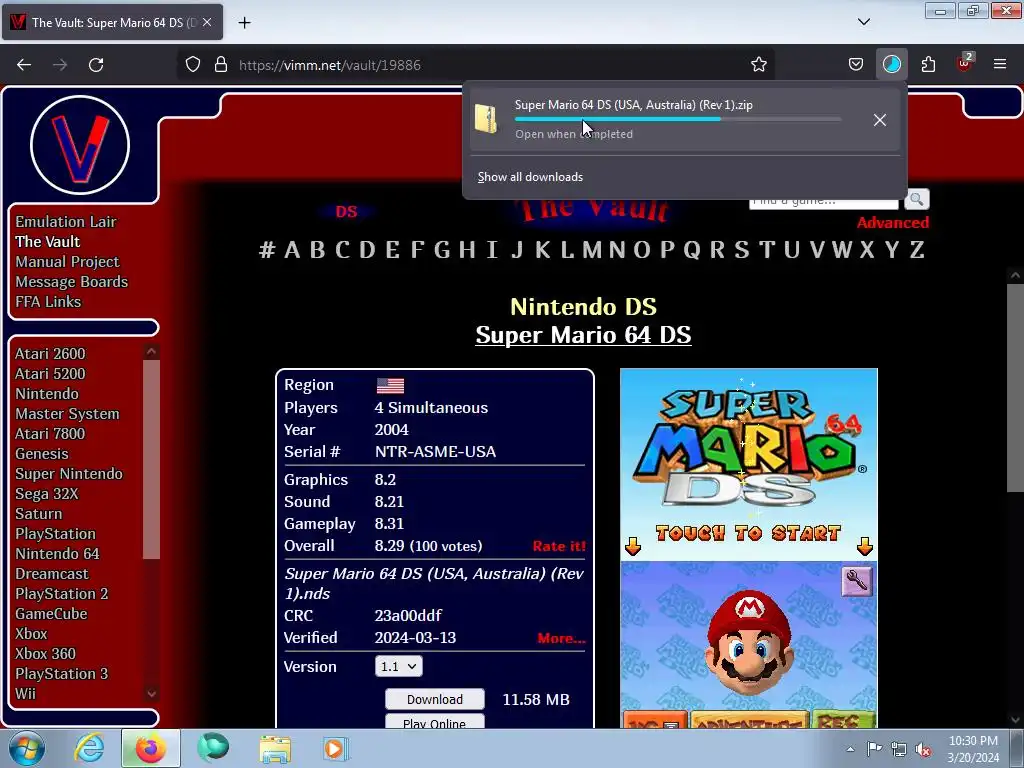Screen dimensions: 1024x768
Task: Click the page scrollbar up arrow
Action: click(1015, 276)
